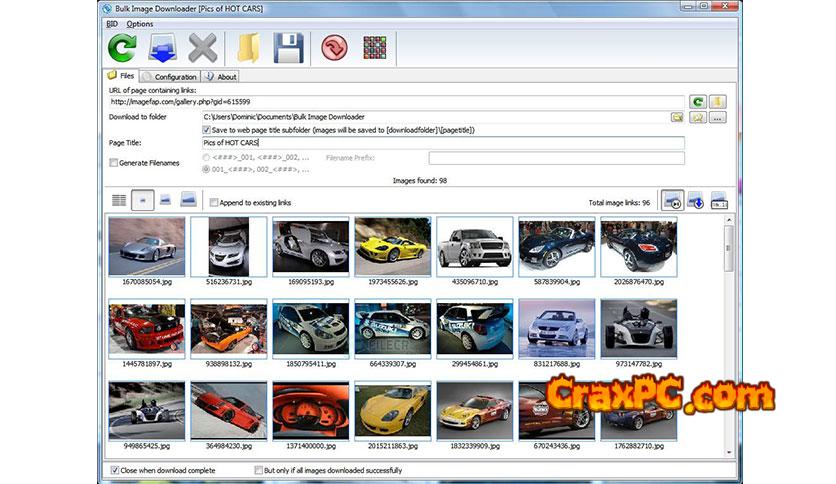Click the blue download arrow toolbar icon
This screenshot has width=836, height=484.
coord(162,48)
